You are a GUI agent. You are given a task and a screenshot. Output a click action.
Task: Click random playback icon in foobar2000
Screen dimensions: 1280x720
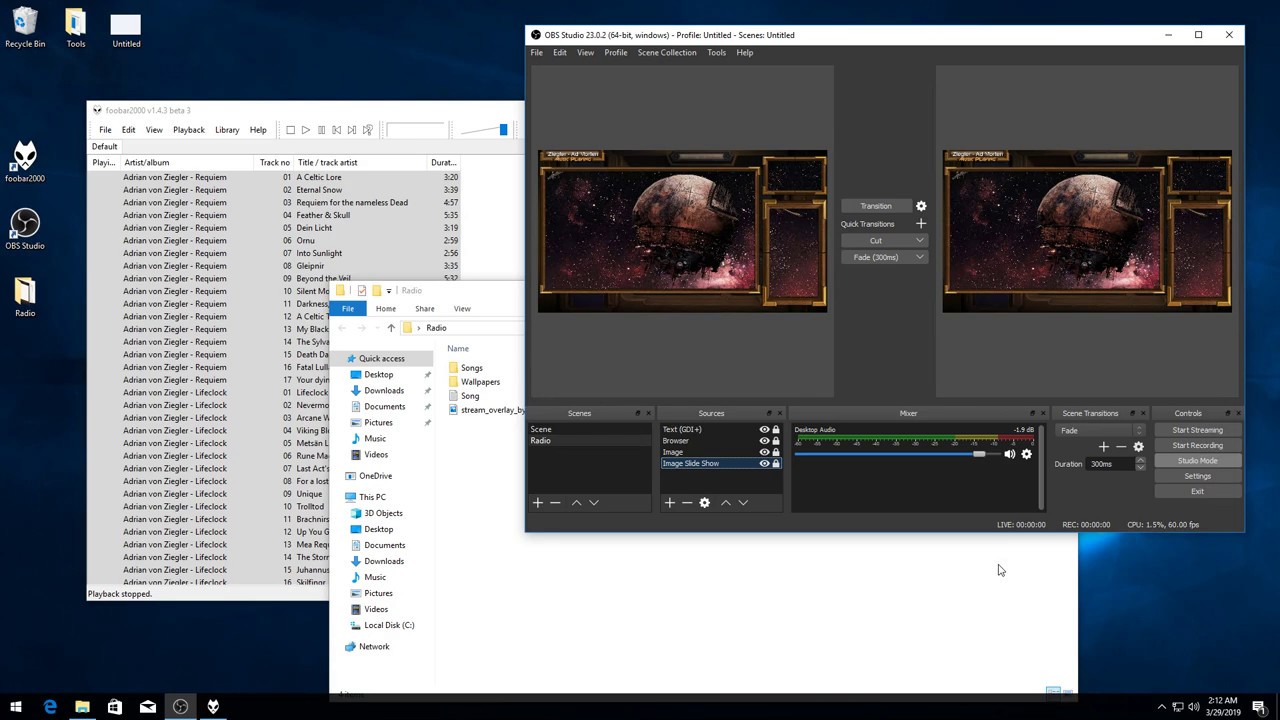[368, 130]
